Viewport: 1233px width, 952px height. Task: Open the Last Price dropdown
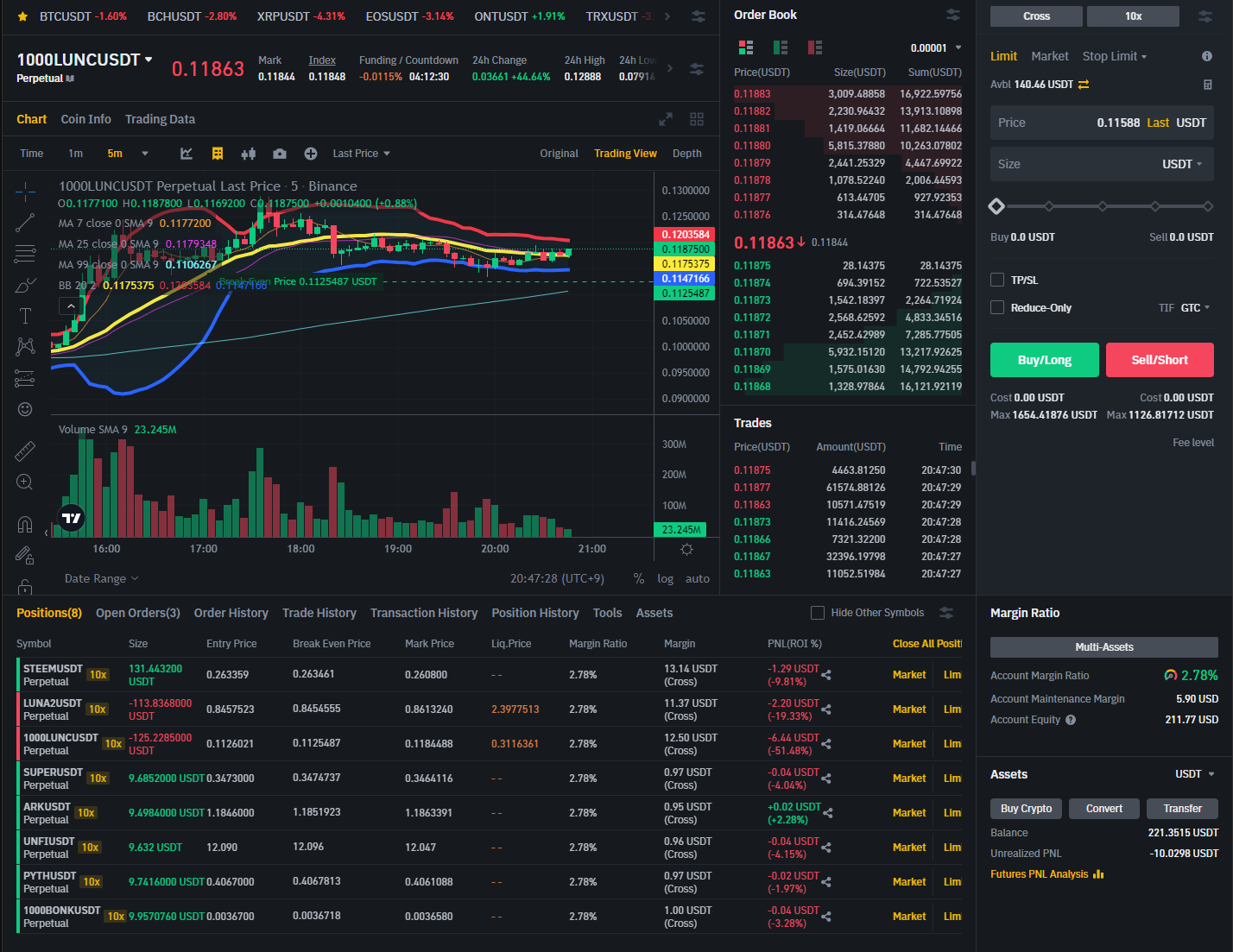coord(362,154)
